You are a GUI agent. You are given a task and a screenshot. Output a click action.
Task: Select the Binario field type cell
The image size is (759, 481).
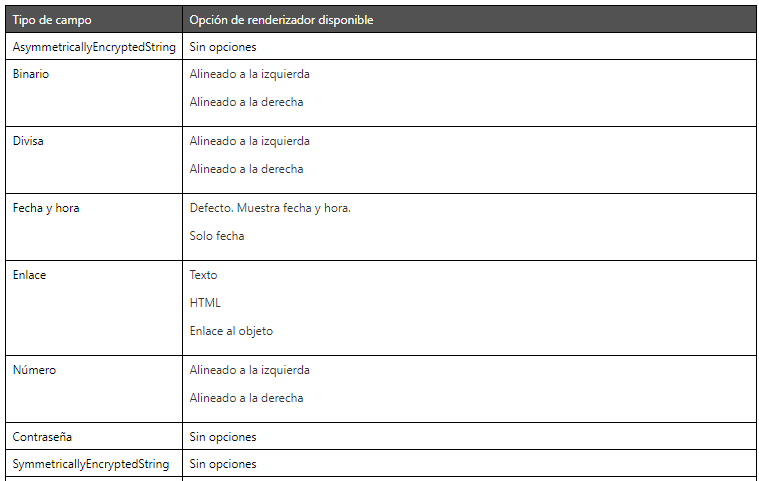point(31,74)
